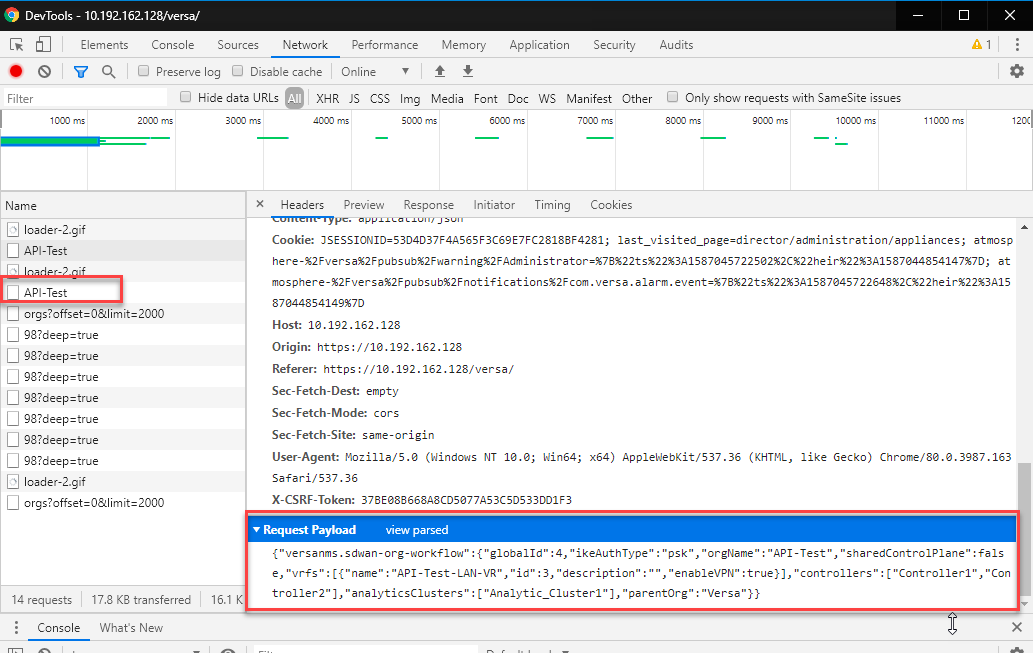Open the Memory panel
Viewport: 1033px width, 653px height.
point(464,45)
